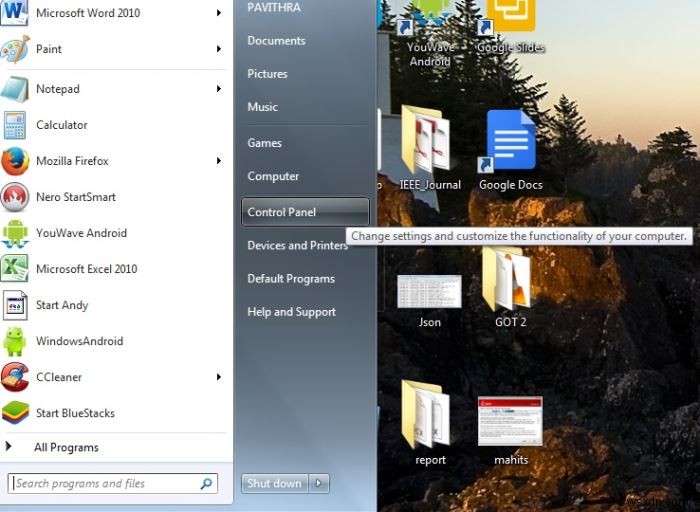Open Documents from the Start menu
700x512 pixels.
tap(276, 41)
